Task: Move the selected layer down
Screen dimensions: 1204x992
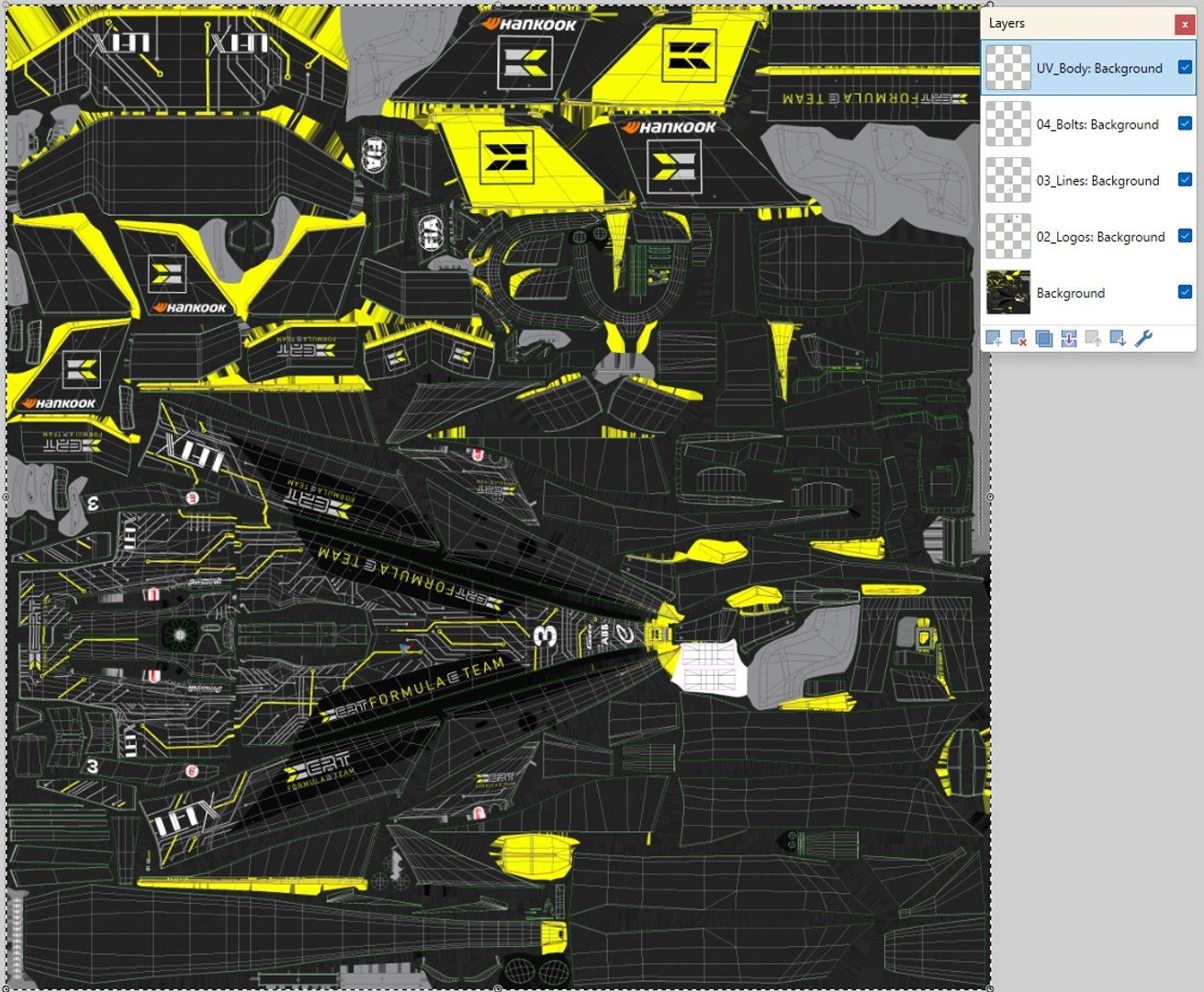Action: (x=1118, y=339)
